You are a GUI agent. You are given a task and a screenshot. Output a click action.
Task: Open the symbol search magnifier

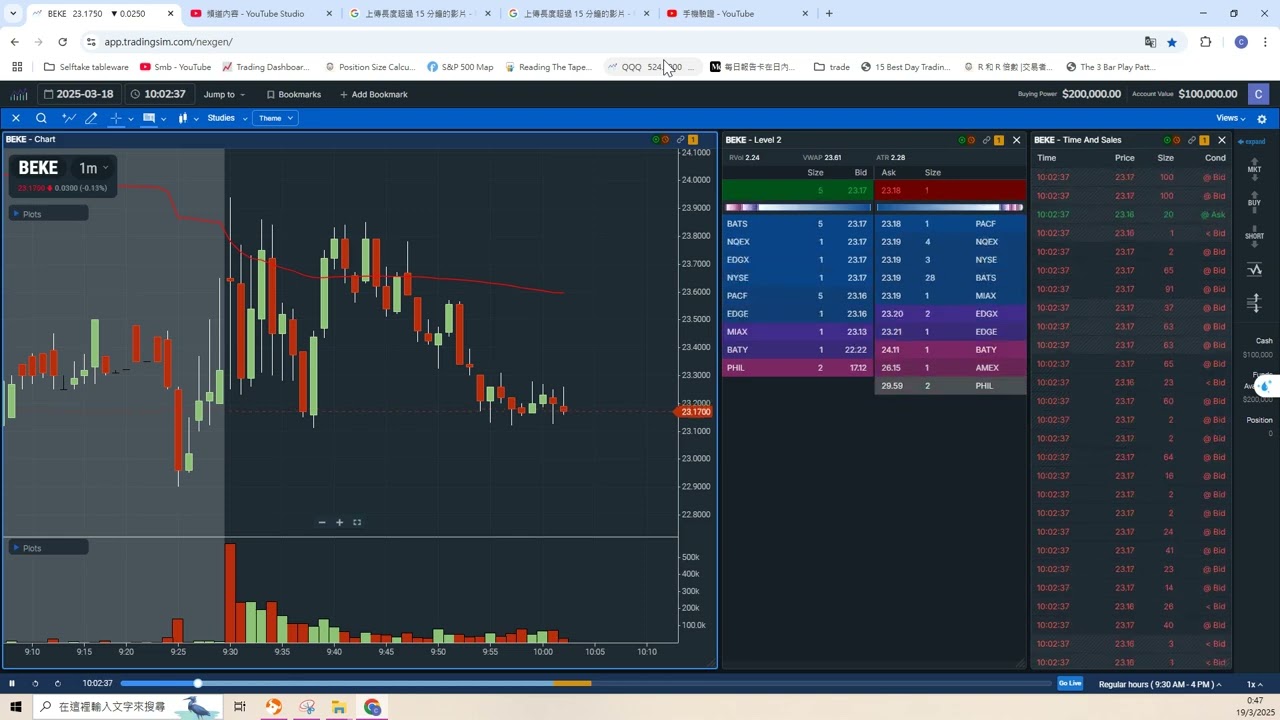click(41, 118)
